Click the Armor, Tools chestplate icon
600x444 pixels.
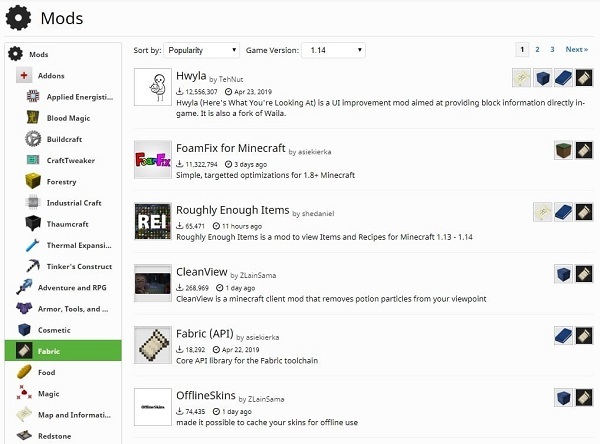coord(24,308)
